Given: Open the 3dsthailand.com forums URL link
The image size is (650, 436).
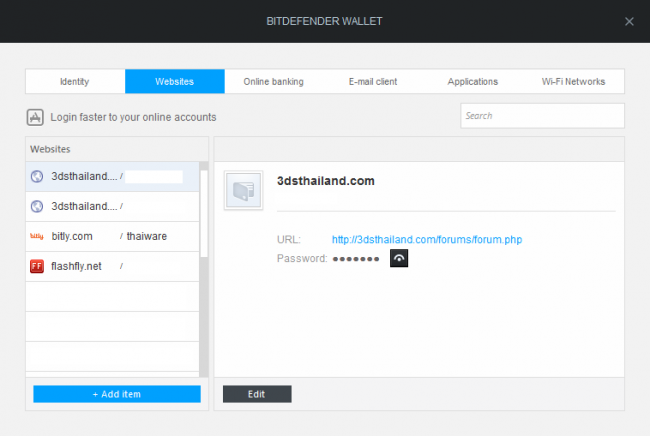Looking at the screenshot, I should pyautogui.click(x=427, y=240).
